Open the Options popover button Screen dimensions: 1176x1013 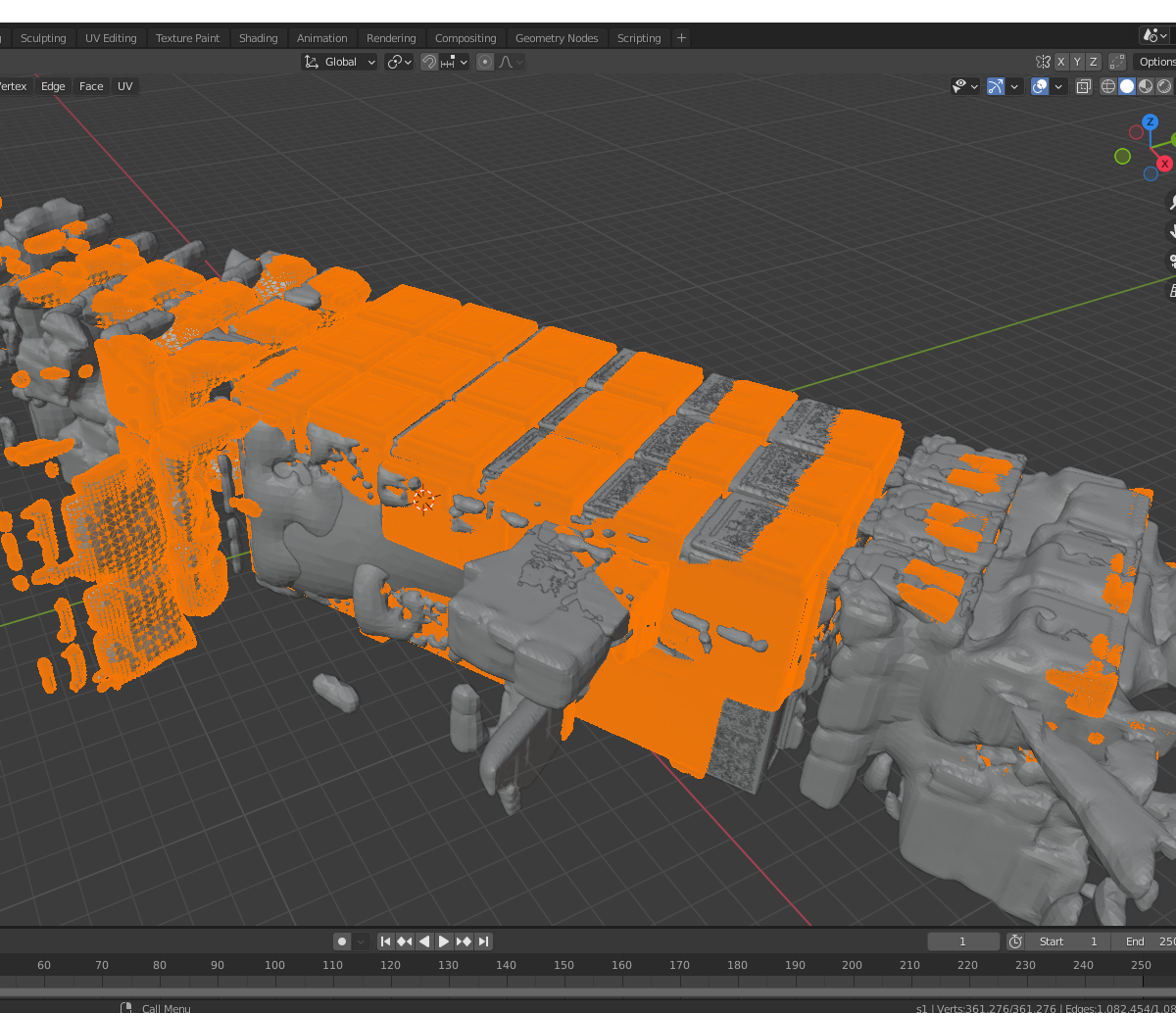tap(1156, 62)
